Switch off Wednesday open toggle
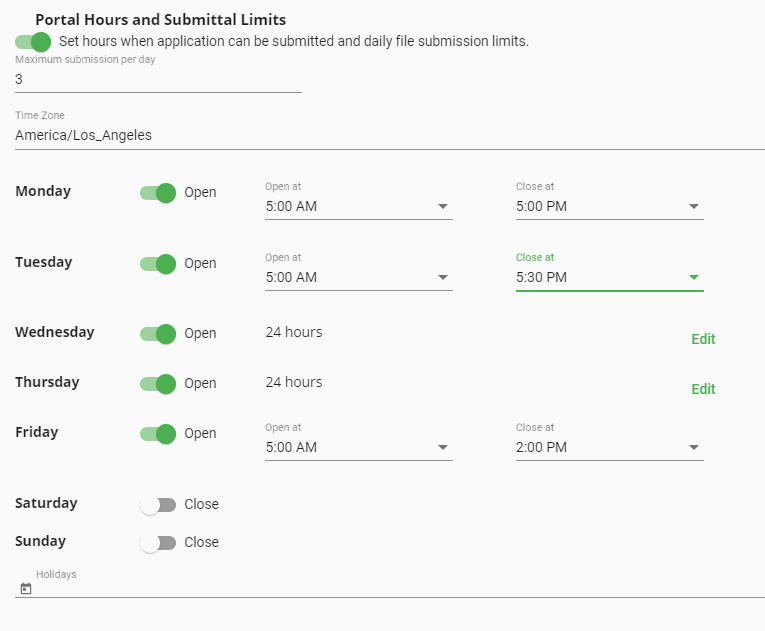Viewport: 765px width, 631px height. pos(158,334)
